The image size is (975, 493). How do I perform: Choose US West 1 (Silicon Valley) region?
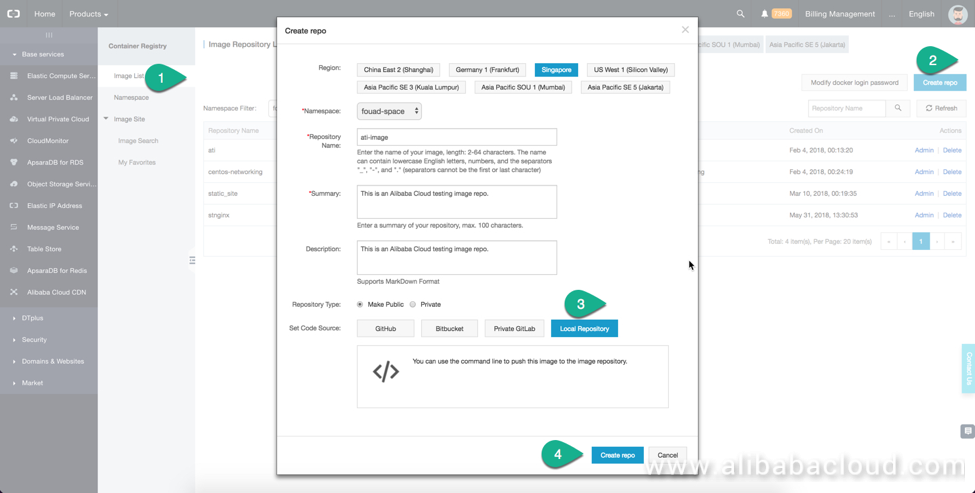coord(631,70)
